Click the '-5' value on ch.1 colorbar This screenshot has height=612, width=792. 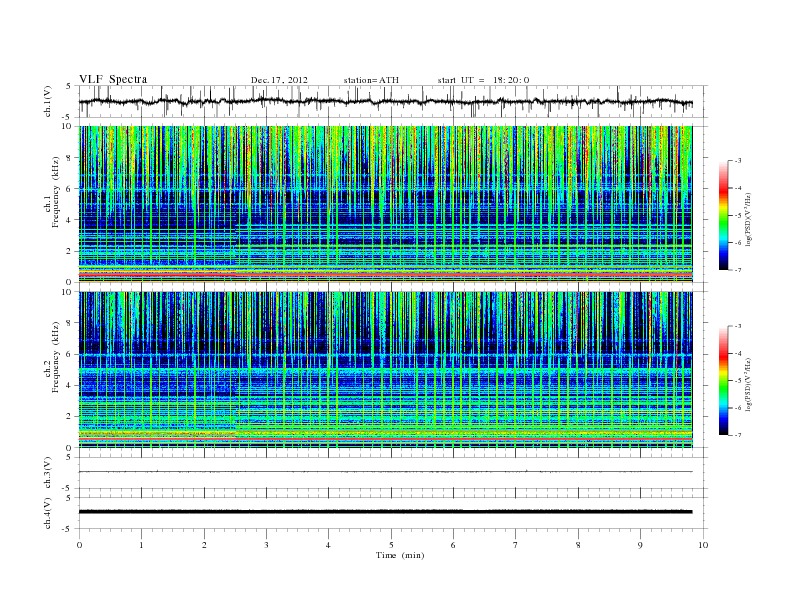[738, 215]
